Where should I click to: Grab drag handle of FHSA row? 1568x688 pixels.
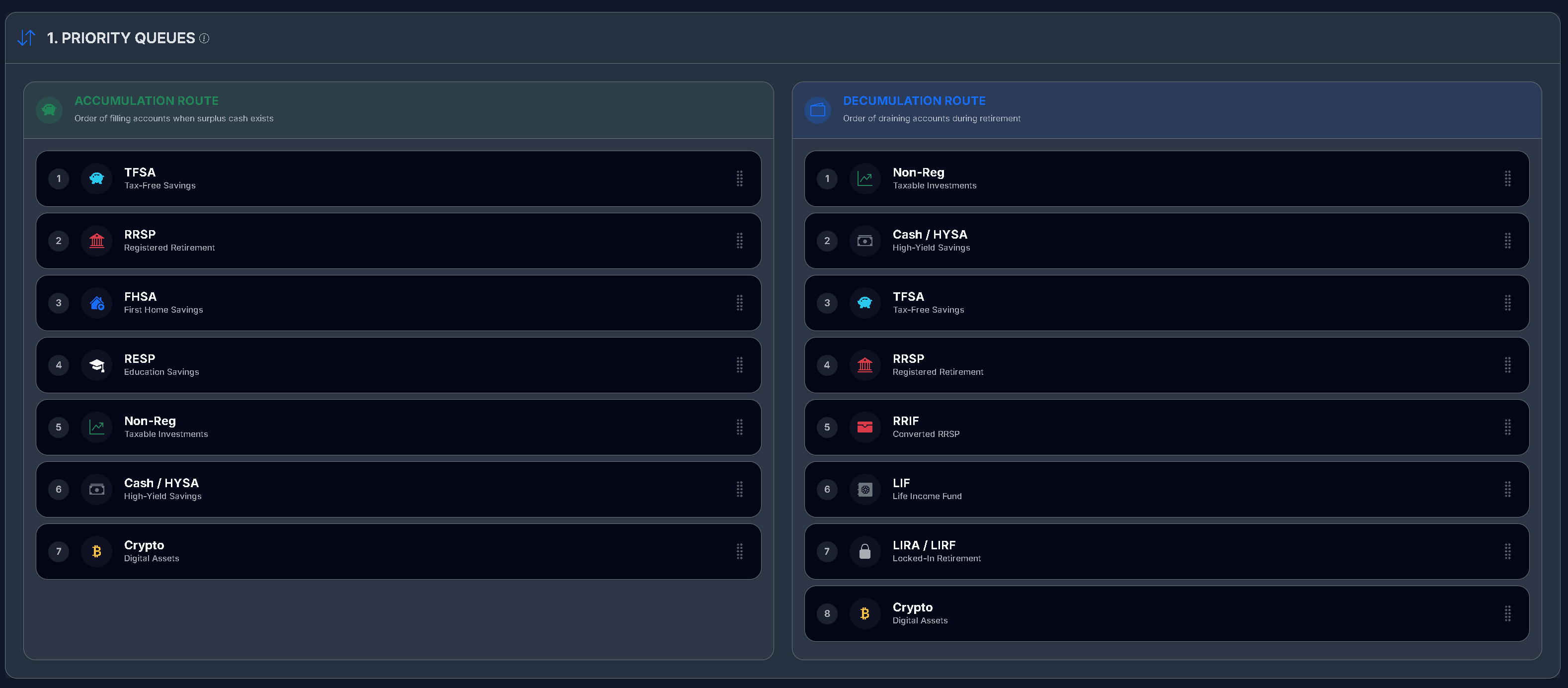coord(740,303)
